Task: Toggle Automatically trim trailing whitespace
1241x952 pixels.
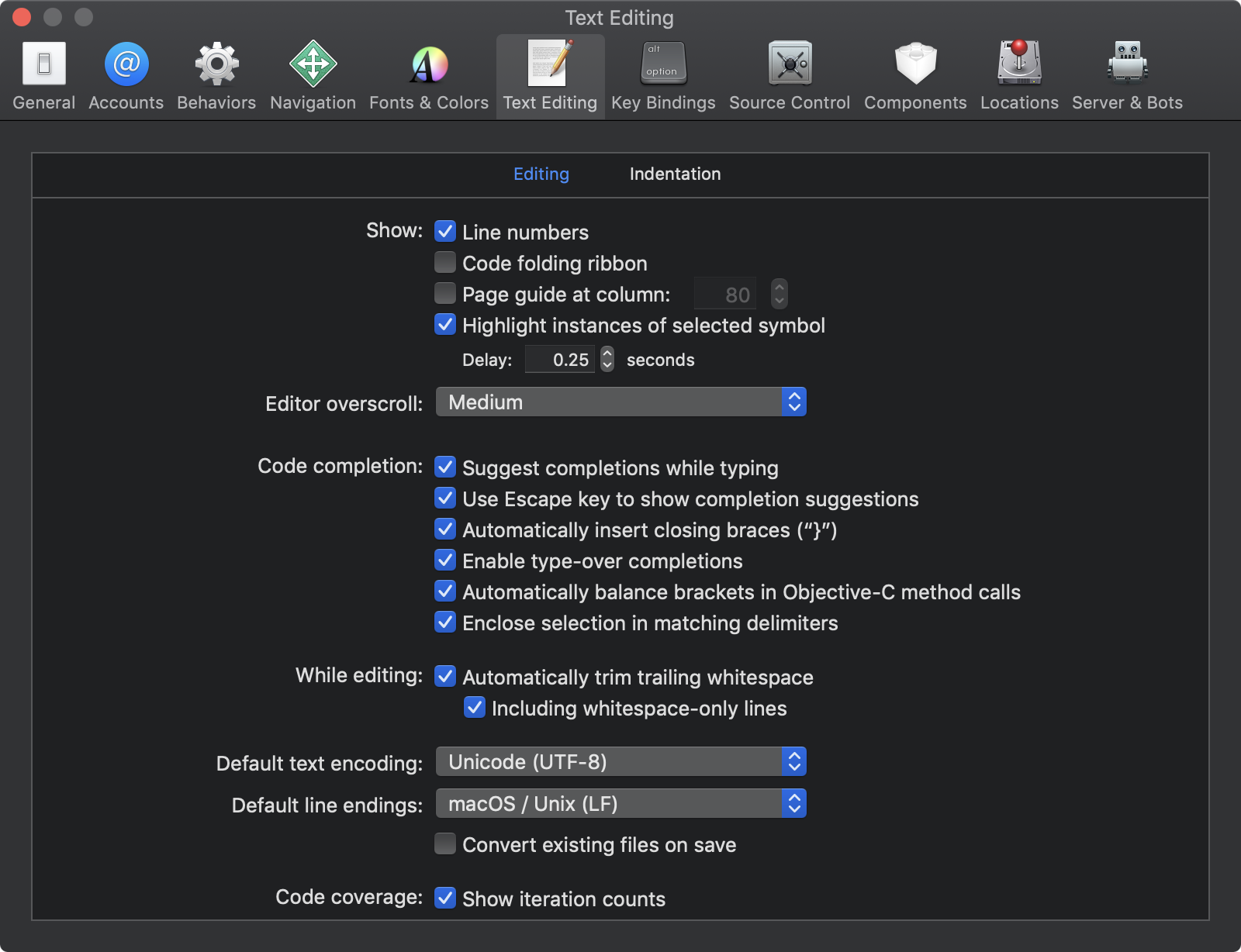Action: [x=445, y=676]
